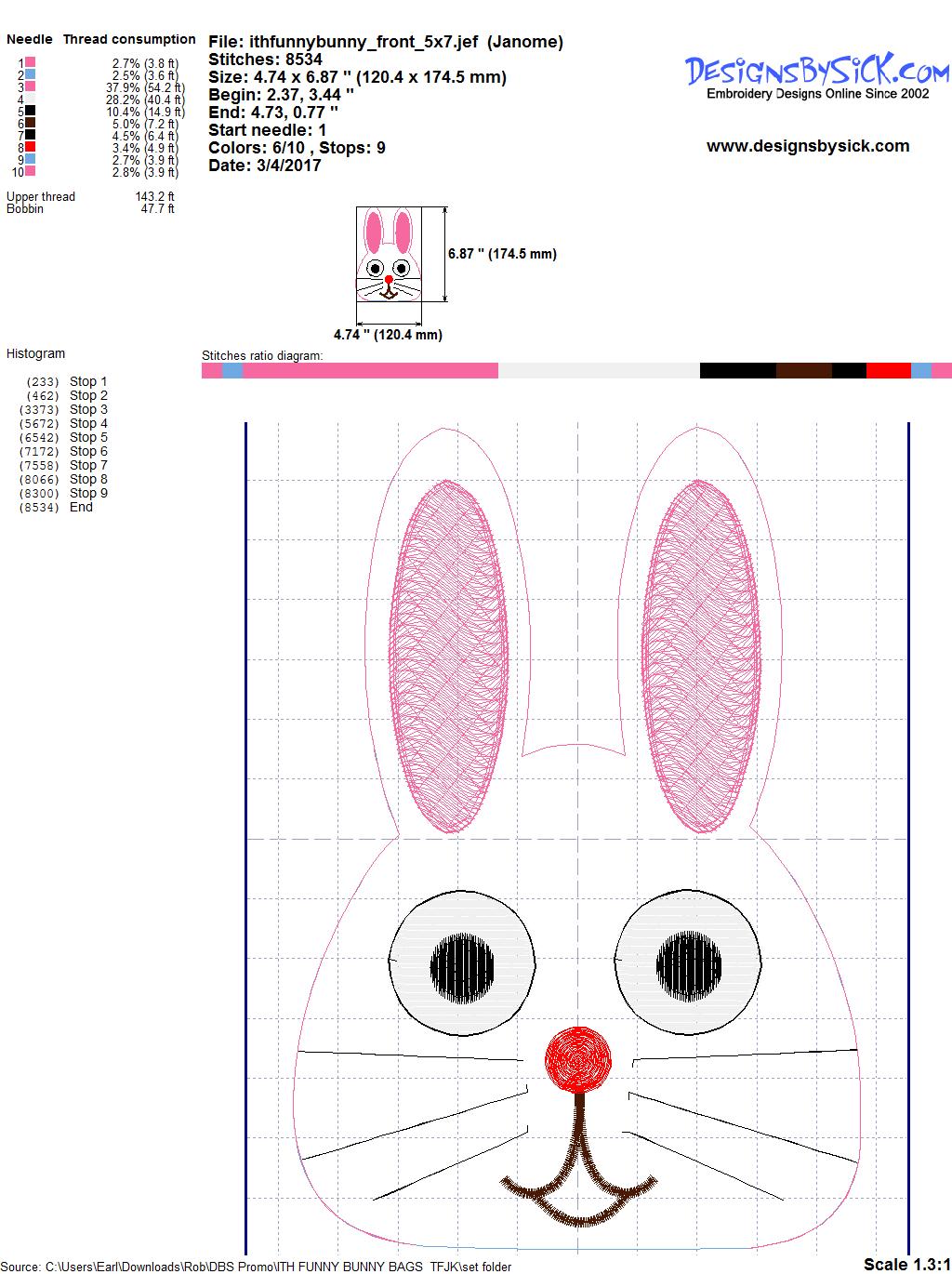Click the left pink ear fill

point(449,656)
